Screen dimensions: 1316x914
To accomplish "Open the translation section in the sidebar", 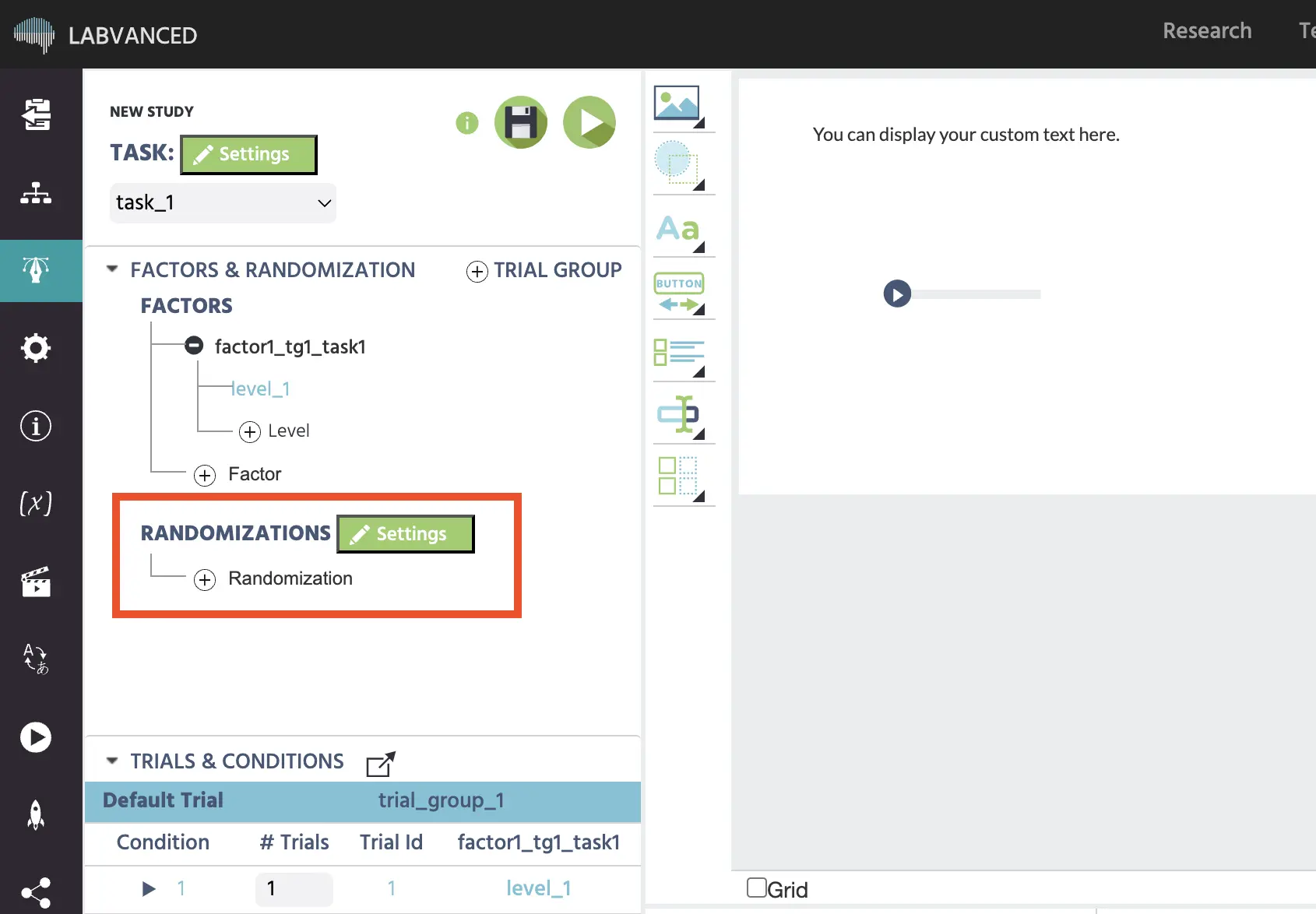I will 35,659.
